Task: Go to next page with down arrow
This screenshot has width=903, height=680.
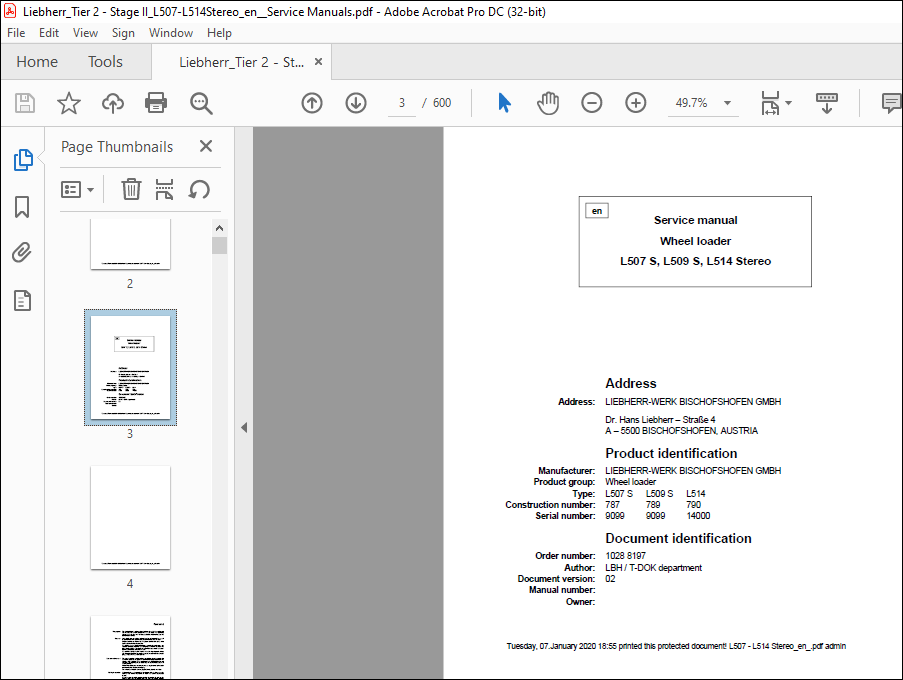Action: click(x=356, y=103)
